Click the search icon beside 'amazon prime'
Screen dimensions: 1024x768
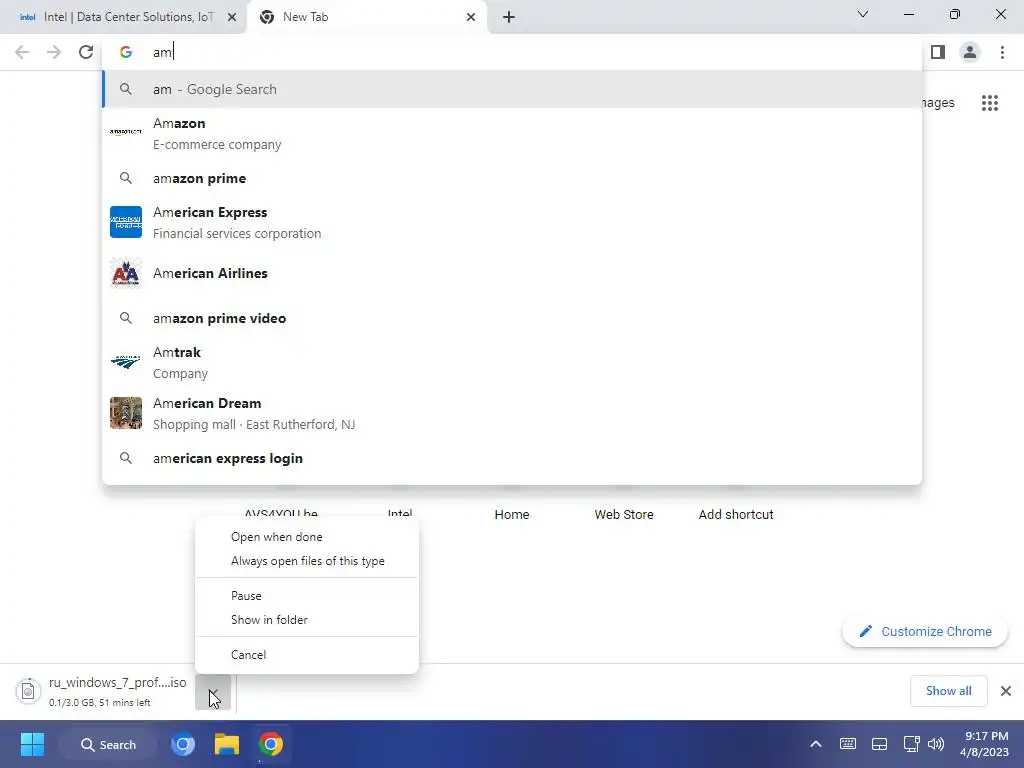[126, 178]
